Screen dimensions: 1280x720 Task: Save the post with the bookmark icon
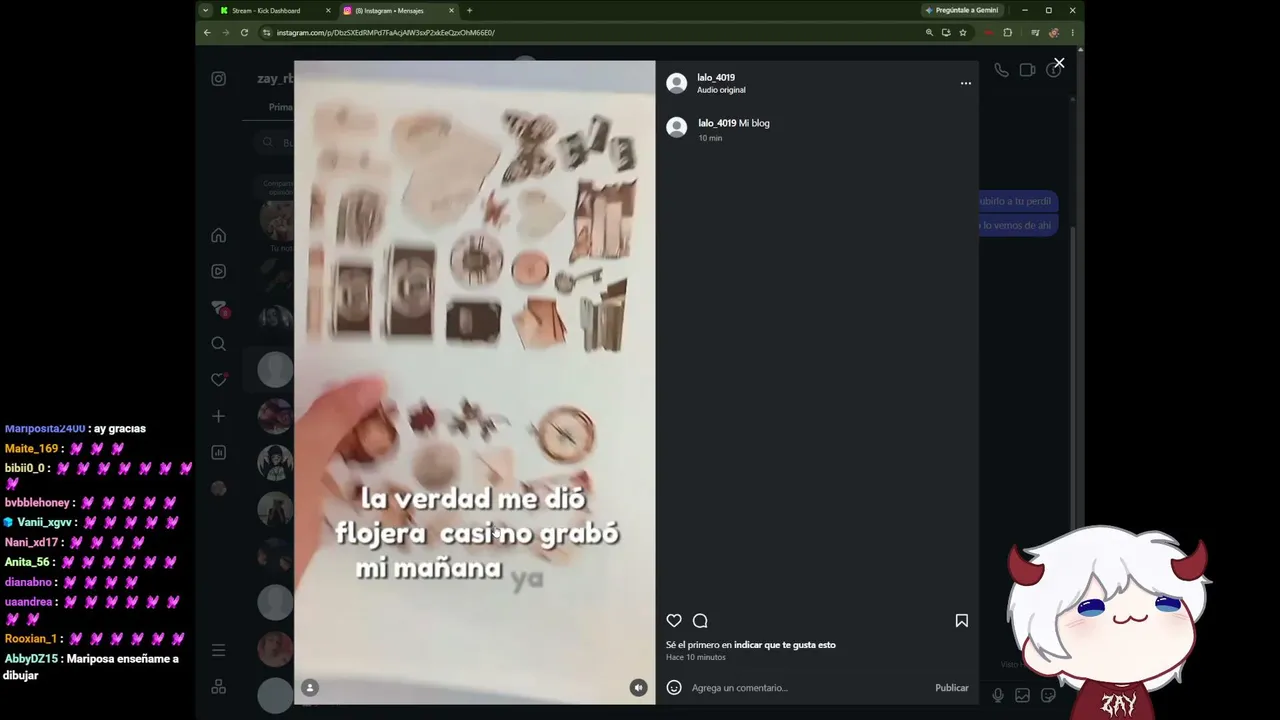(962, 621)
